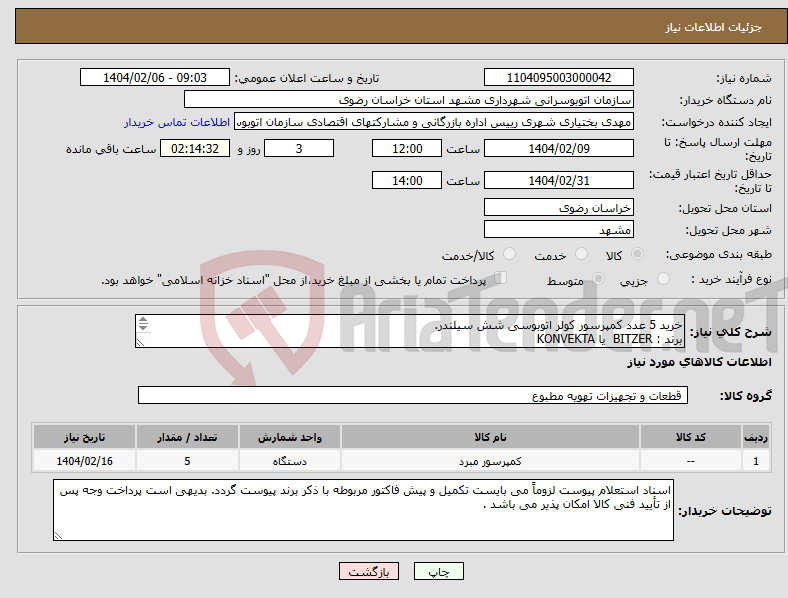Image resolution: width=788 pixels, height=598 pixels.
Task: Click the need date cell 1404/02/16
Action: point(84,461)
